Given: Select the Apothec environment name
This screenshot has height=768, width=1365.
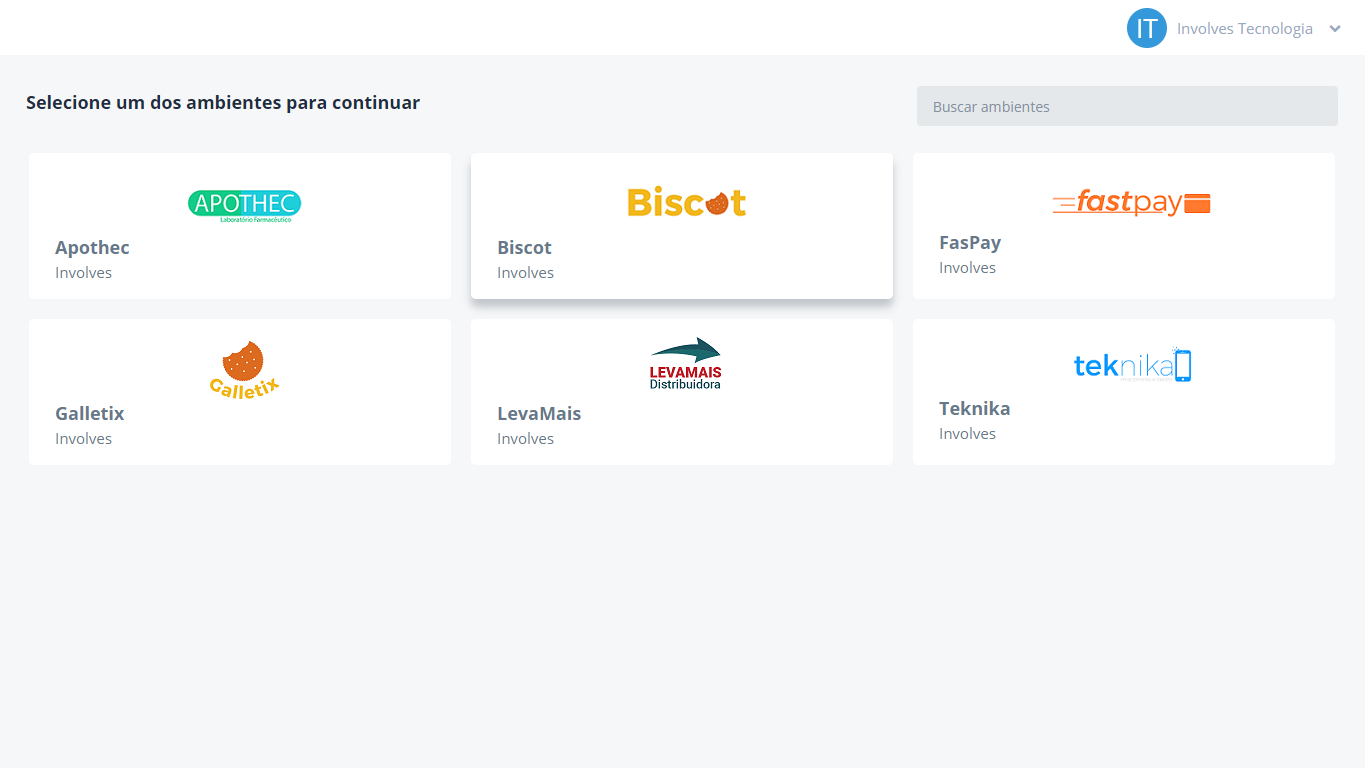Looking at the screenshot, I should 92,248.
